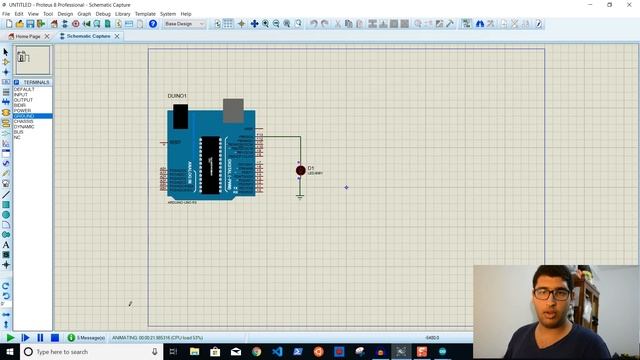This screenshot has width=640, height=360.
Task: Open the Base Design variant dropdown
Action: (x=184, y=24)
